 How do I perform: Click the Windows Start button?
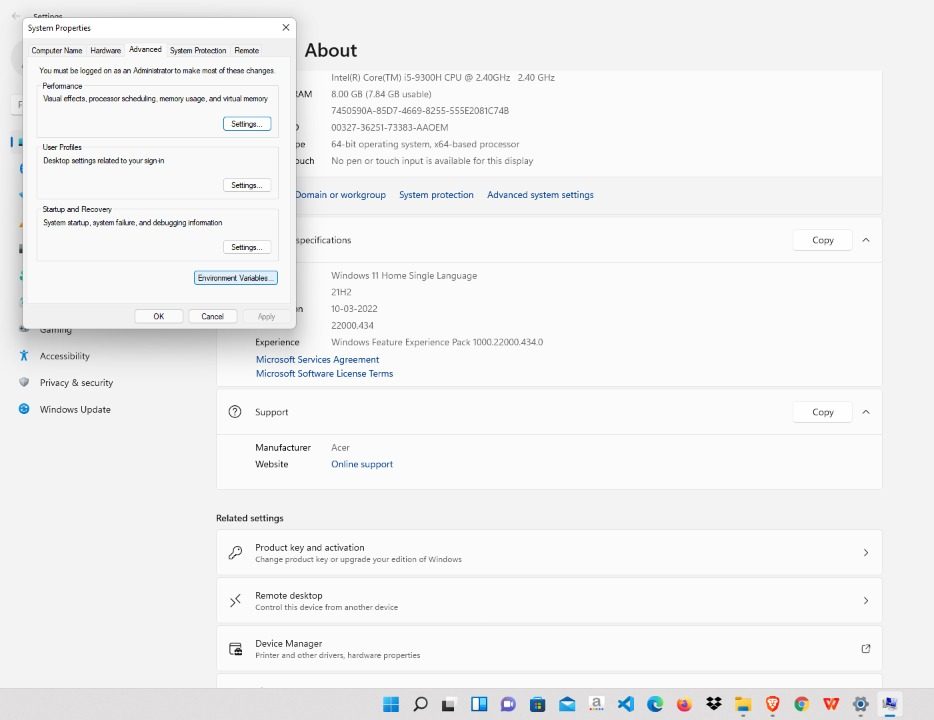pyautogui.click(x=391, y=704)
